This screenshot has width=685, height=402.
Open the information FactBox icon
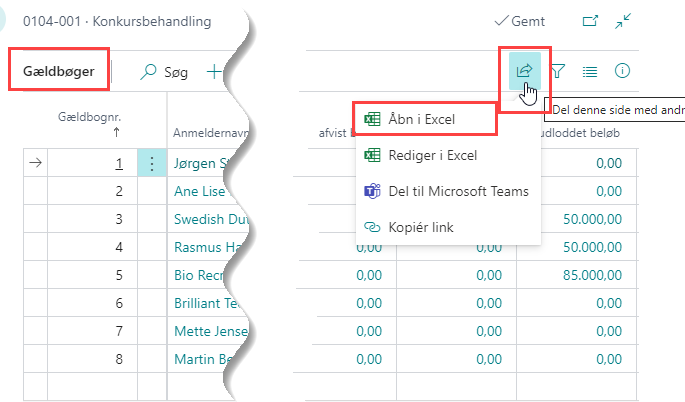[x=622, y=71]
